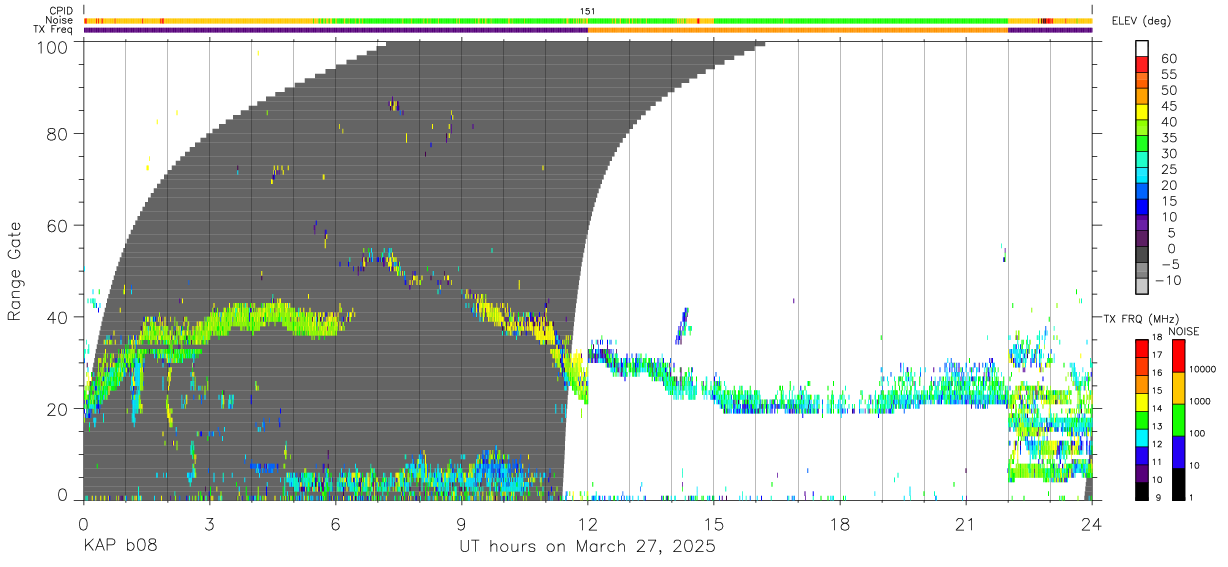Click the 'KAP b08' radar beam label
The image size is (1228, 567).
[120, 547]
